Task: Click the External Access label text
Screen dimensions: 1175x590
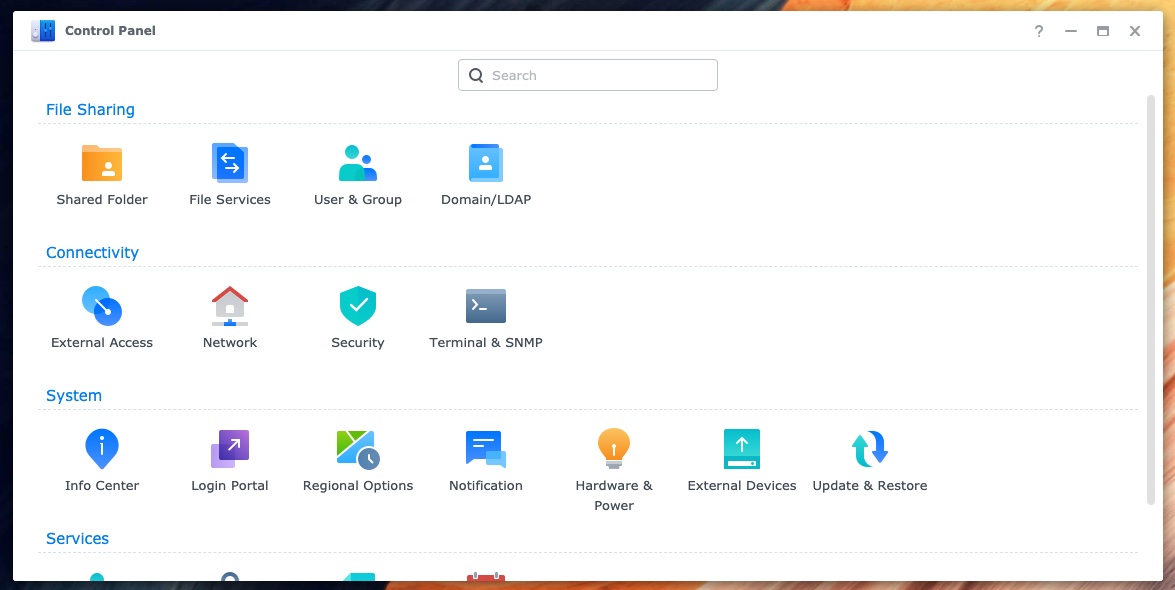Action: click(x=102, y=343)
